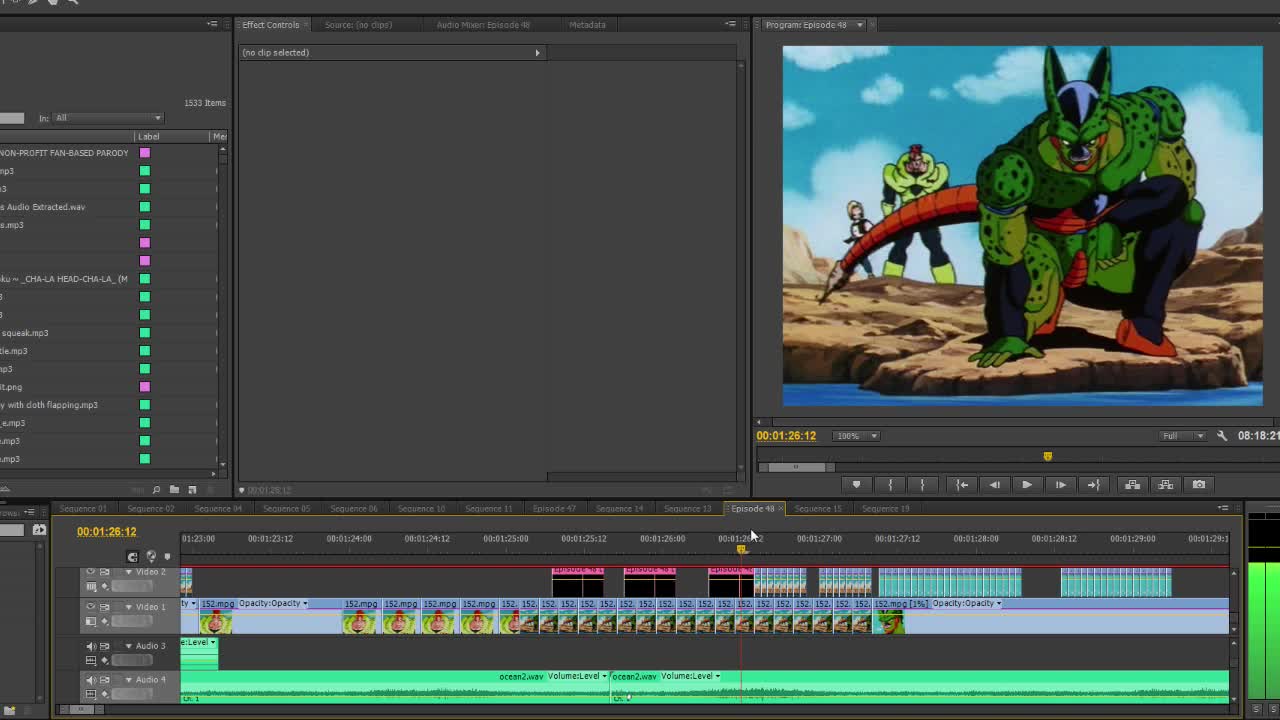
Task: Click the Export Frame camera icon
Action: pos(1199,485)
